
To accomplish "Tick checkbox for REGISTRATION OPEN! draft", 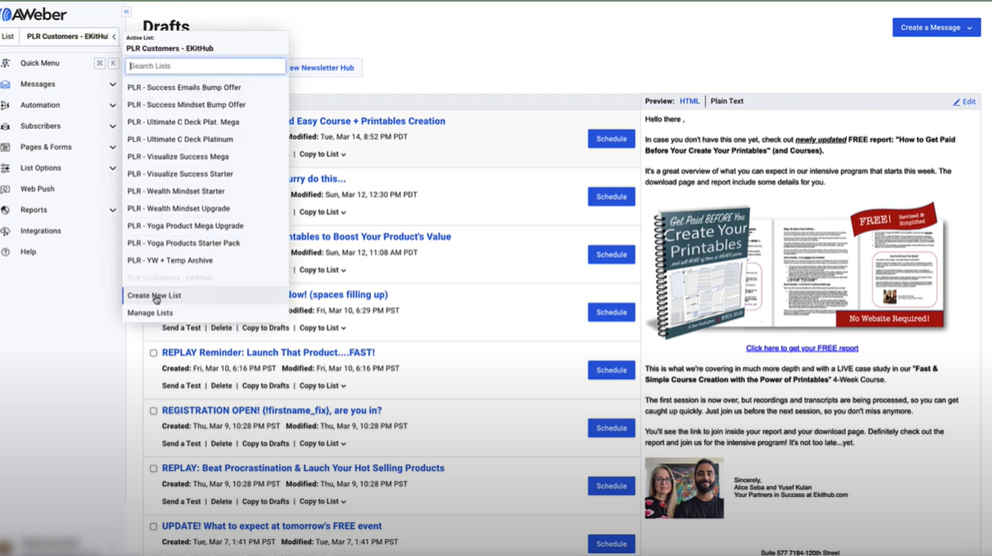I will coord(153,411).
